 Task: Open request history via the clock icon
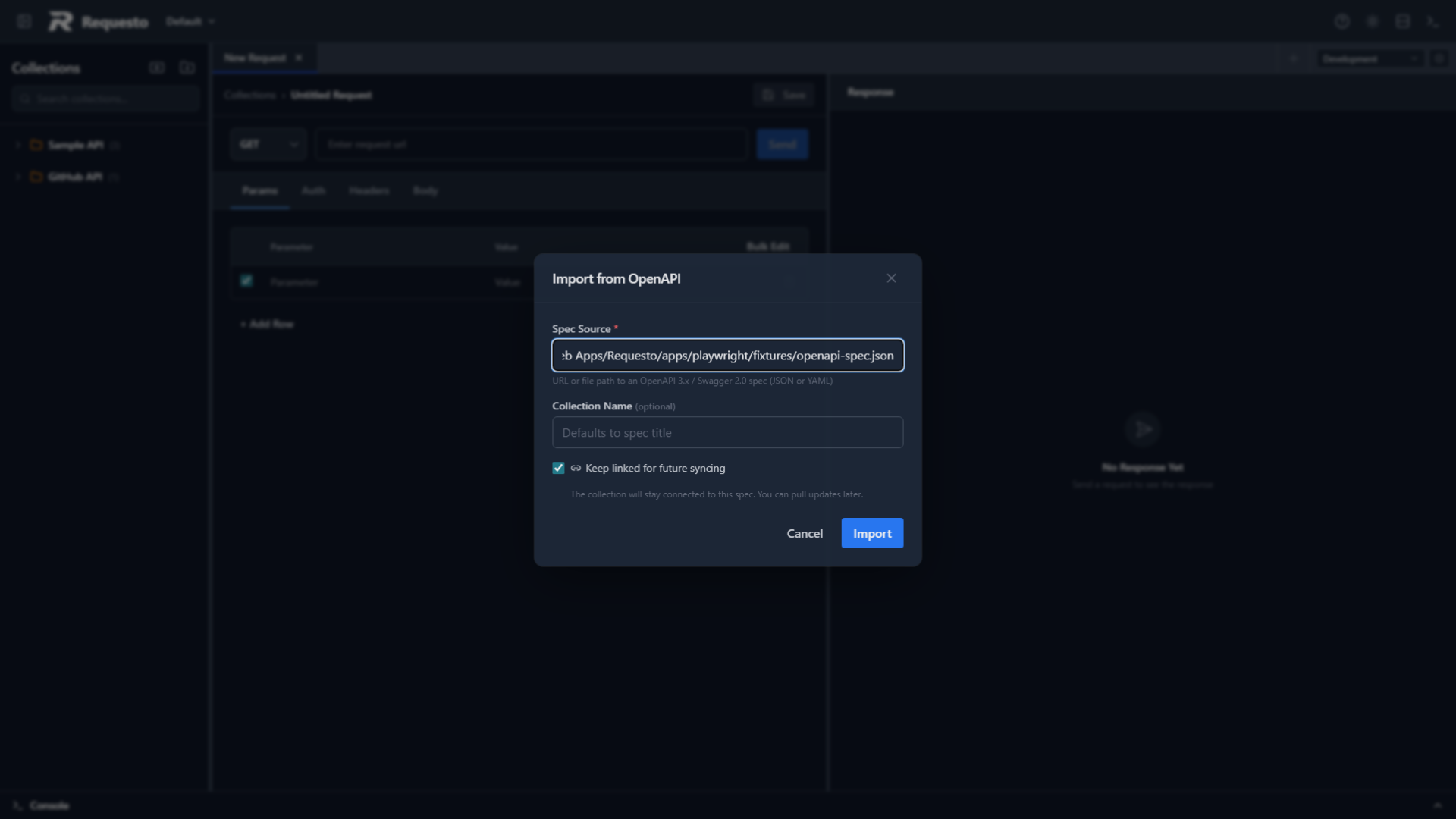pos(1342,21)
